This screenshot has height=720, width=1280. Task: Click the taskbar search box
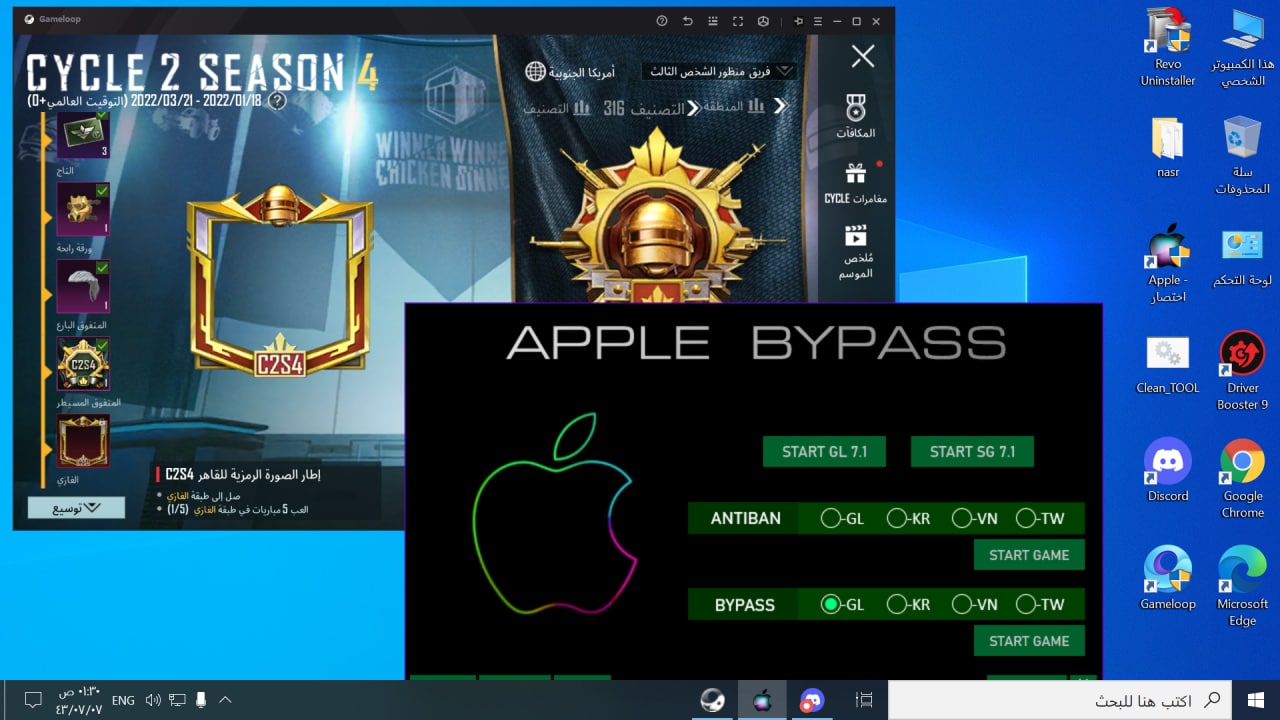[x=1061, y=700]
